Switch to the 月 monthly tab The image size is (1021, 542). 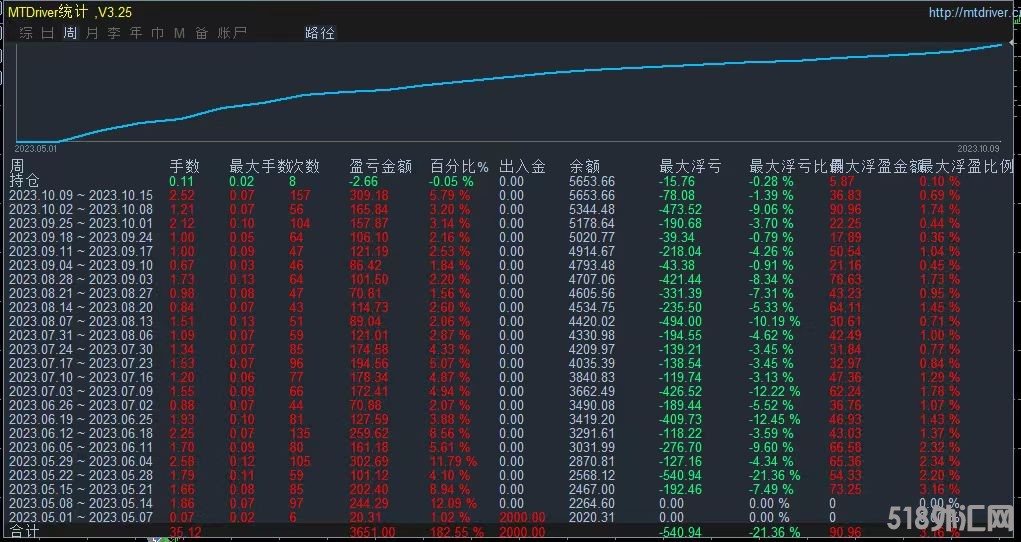pos(92,33)
